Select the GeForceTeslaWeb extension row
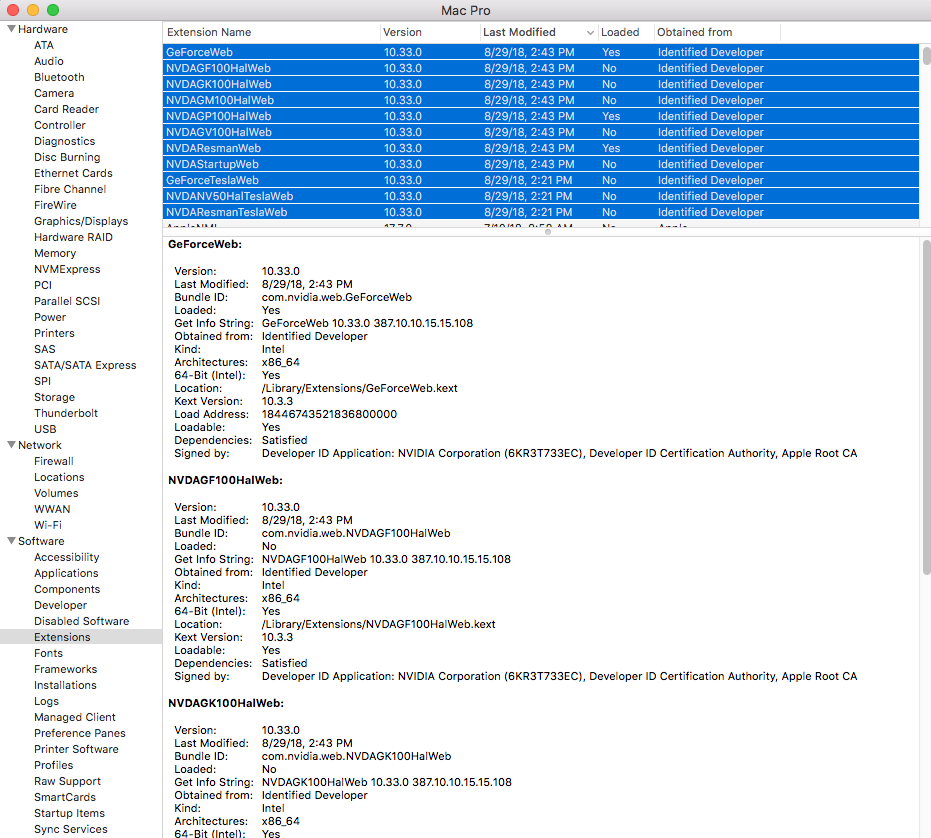This screenshot has height=838, width=931. tap(540, 180)
